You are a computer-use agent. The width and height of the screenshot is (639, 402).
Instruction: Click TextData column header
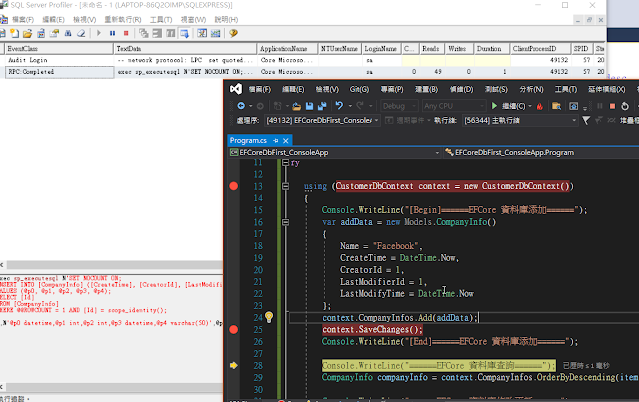coord(185,49)
